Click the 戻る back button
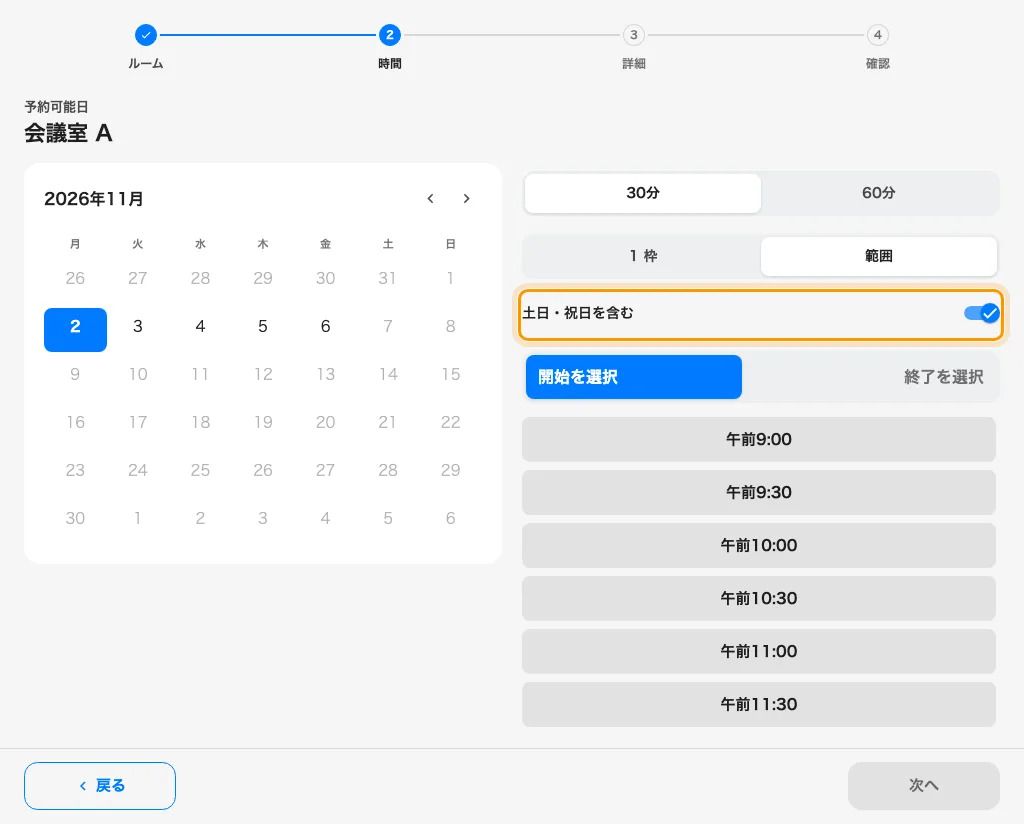This screenshot has width=1024, height=824. [100, 785]
